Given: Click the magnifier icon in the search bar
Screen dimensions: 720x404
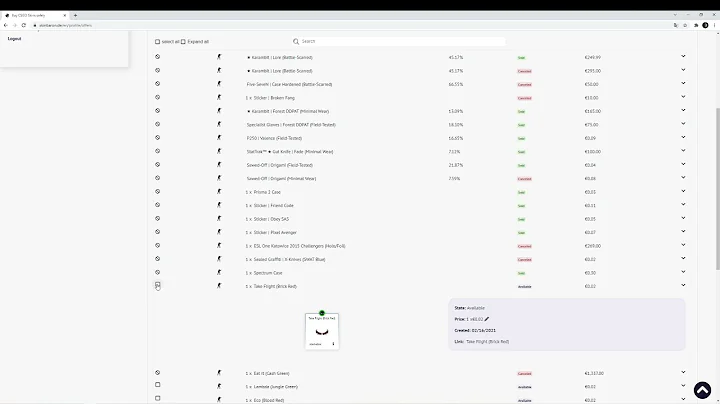Looking at the screenshot, I should pyautogui.click(x=296, y=41).
